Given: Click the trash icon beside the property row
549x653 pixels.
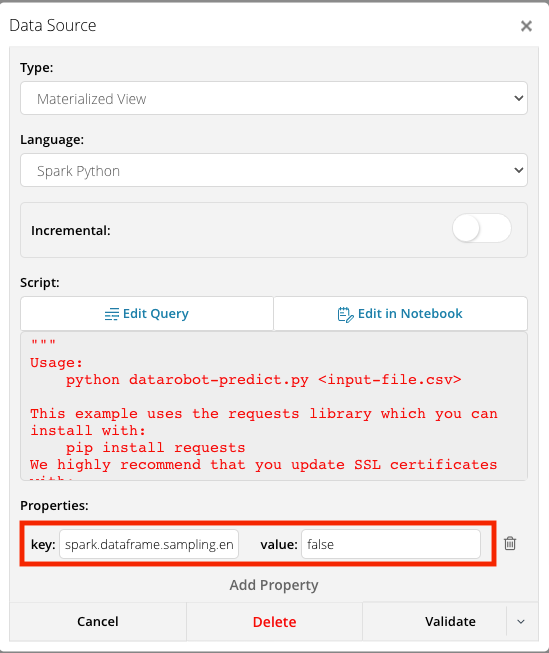Looking at the screenshot, I should click(x=510, y=543).
